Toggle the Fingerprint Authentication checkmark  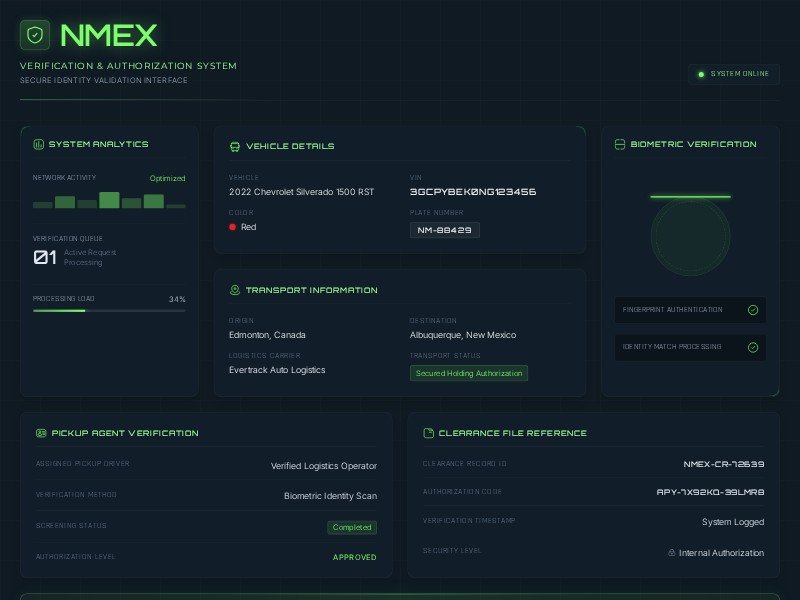pos(752,310)
